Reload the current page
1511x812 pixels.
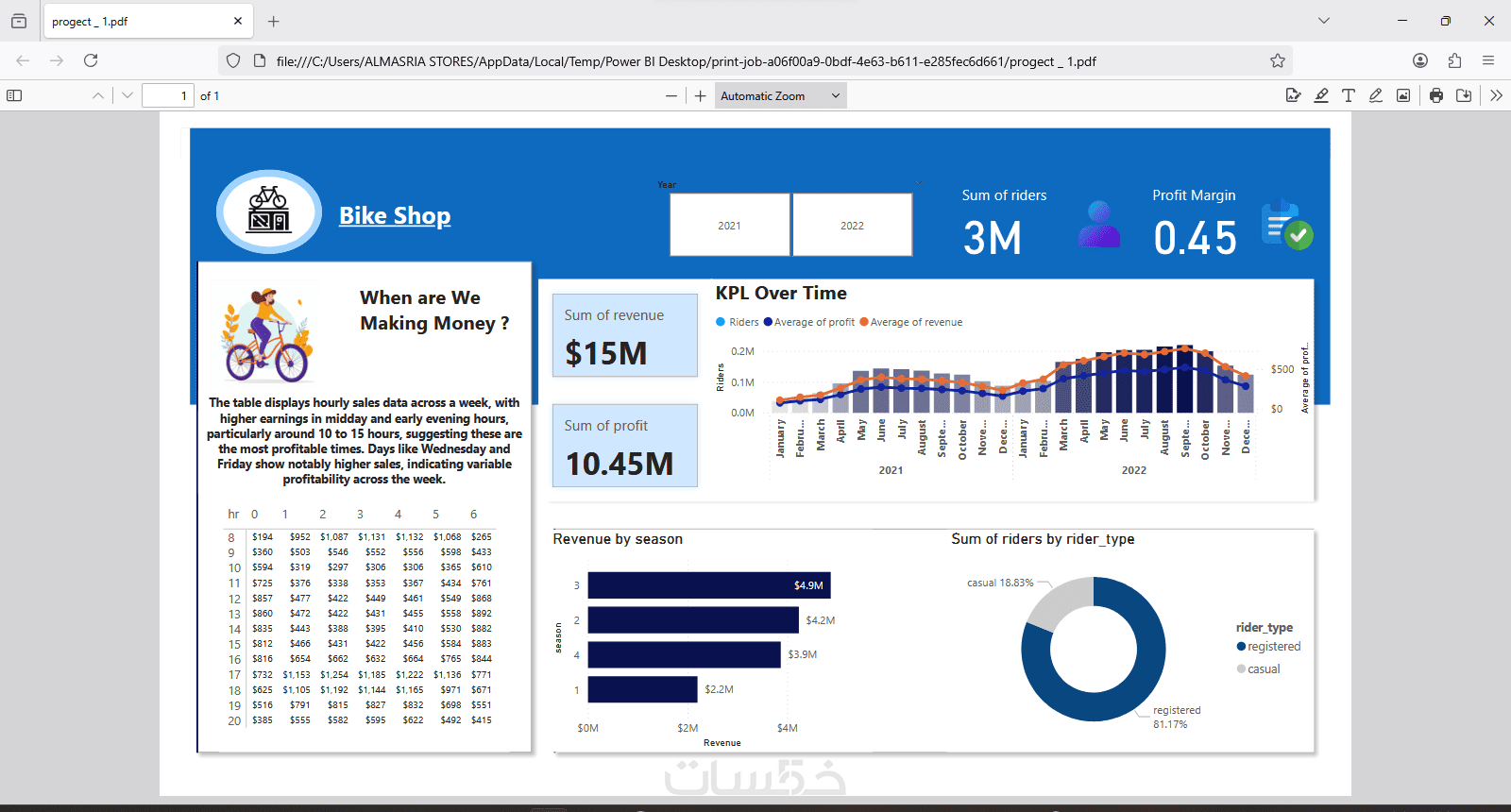[91, 60]
